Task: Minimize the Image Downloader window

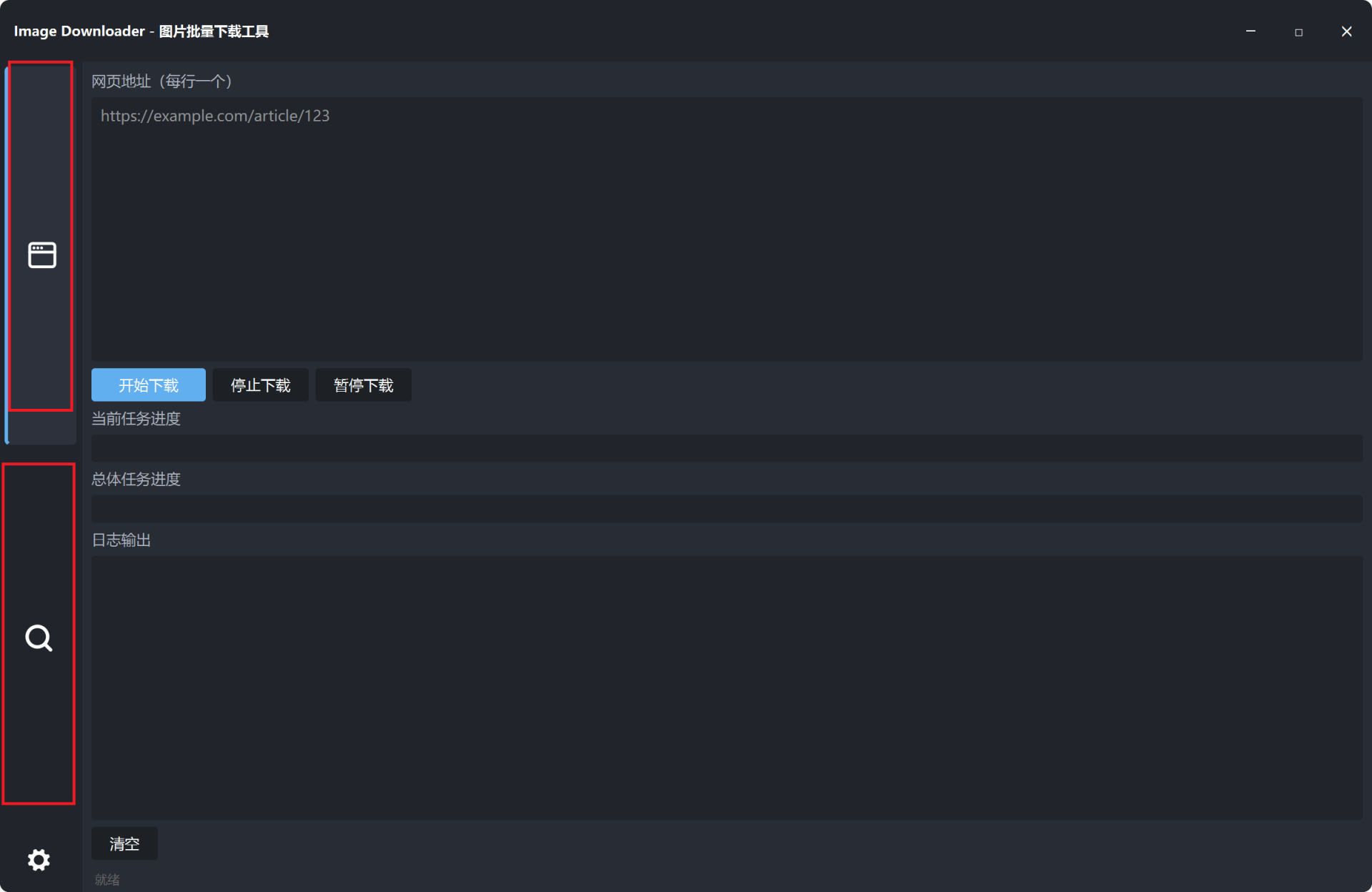Action: click(x=1251, y=31)
